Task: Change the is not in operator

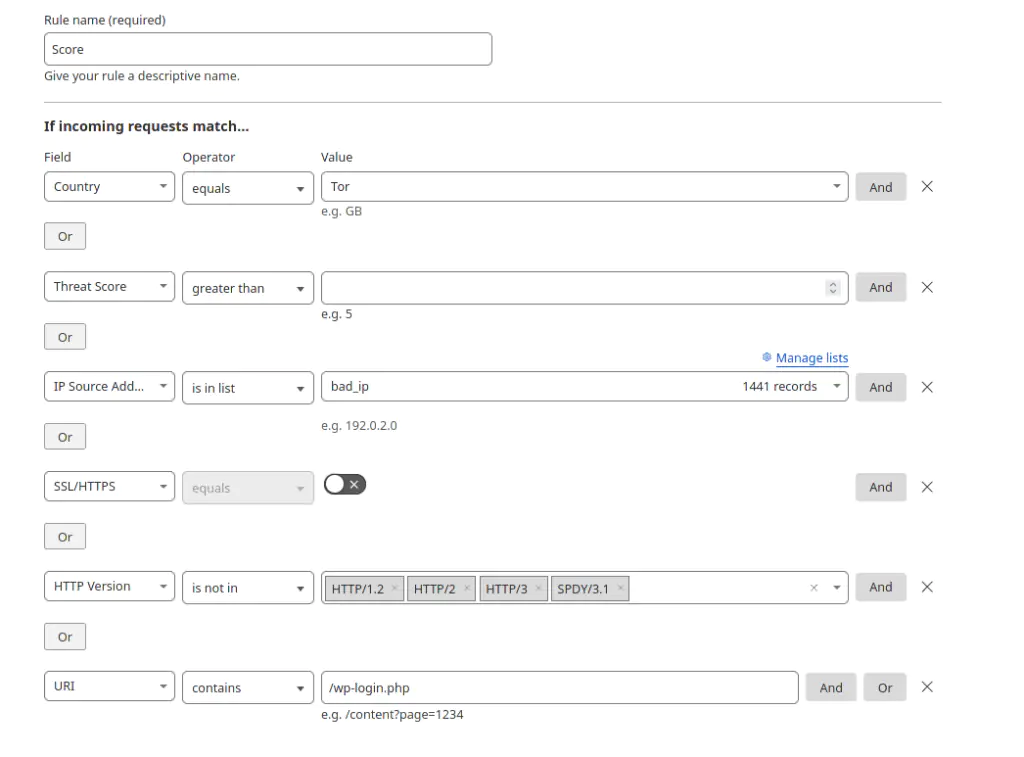Action: point(247,588)
